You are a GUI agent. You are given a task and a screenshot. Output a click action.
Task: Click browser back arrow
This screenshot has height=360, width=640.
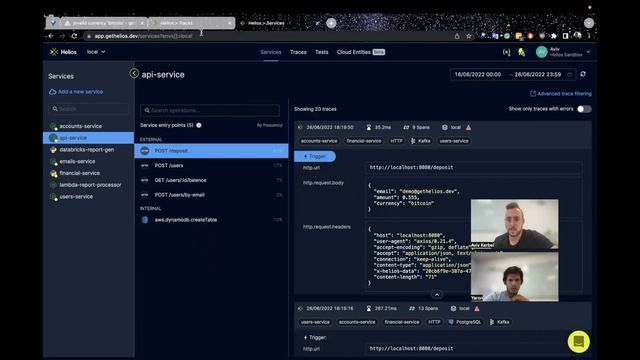51,36
